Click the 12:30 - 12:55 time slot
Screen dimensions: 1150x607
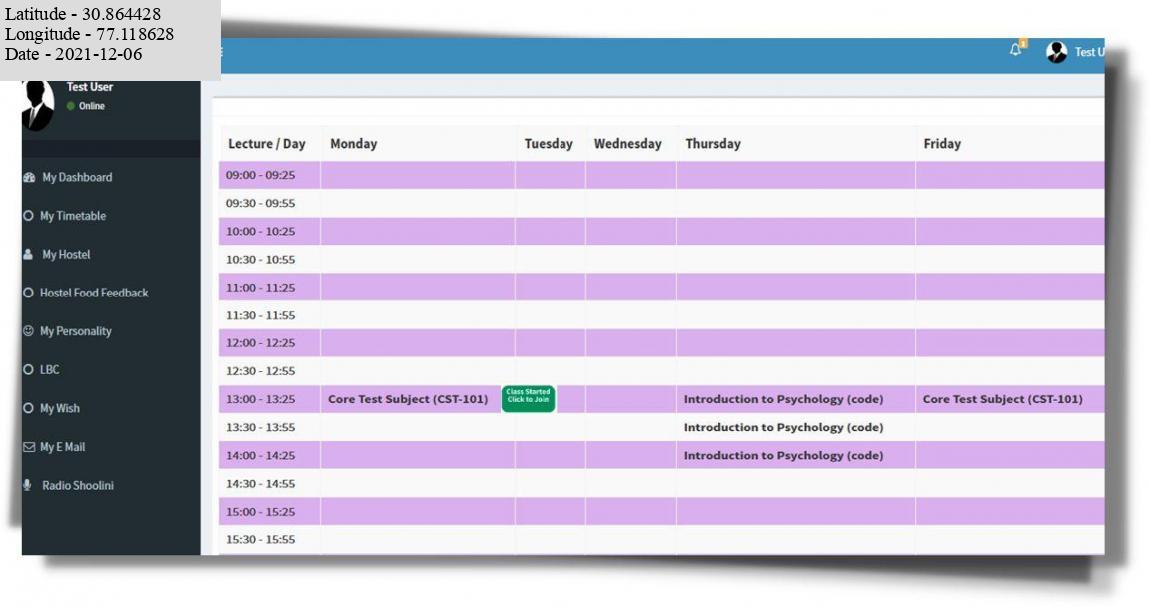[x=260, y=371]
